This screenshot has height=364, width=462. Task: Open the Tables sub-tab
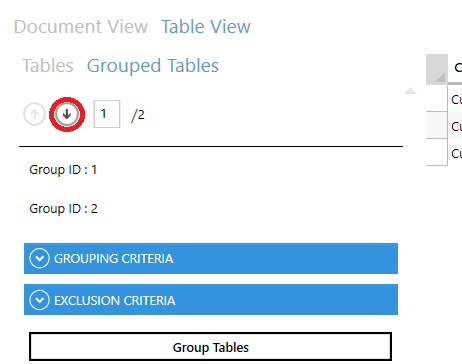click(48, 65)
